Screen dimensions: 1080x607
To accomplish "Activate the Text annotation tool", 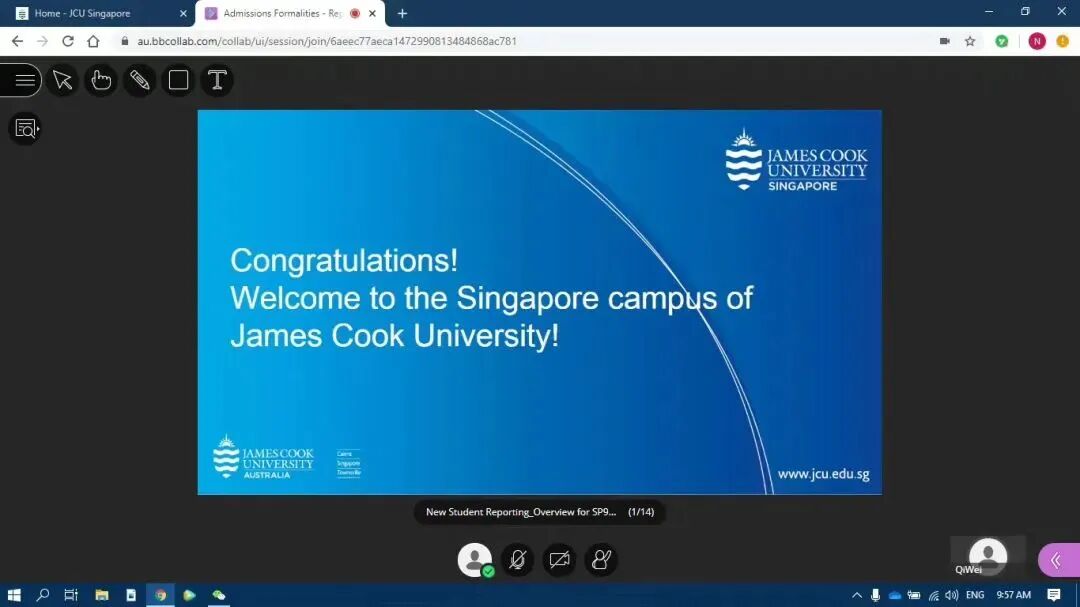I will [x=217, y=80].
